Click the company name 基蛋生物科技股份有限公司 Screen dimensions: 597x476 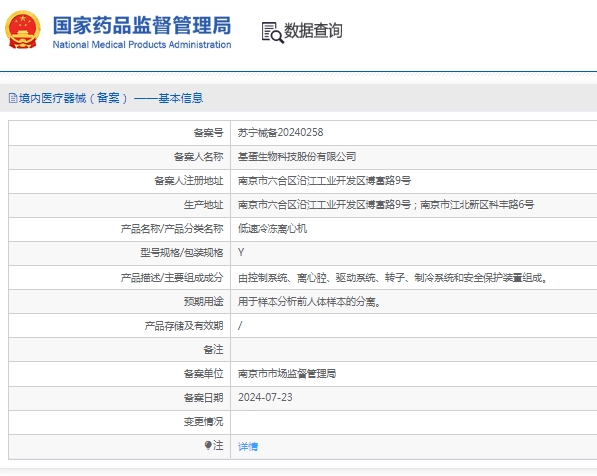[297, 157]
